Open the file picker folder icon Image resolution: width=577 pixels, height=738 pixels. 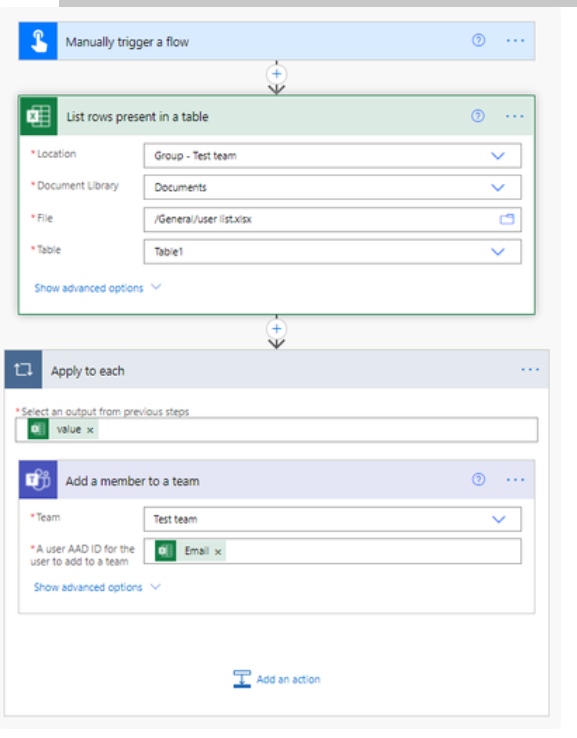point(507,219)
